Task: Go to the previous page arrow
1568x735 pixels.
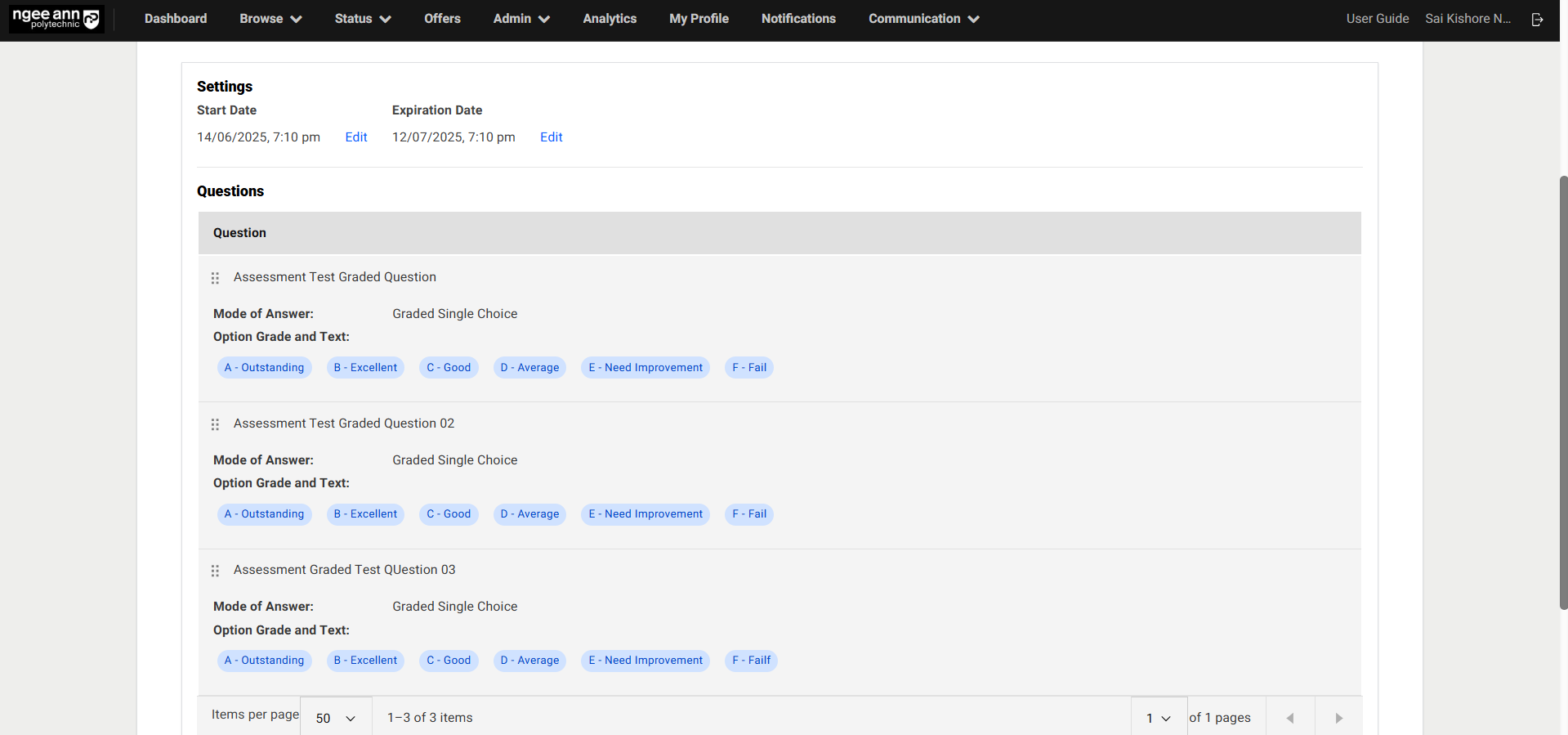Action: pyautogui.click(x=1290, y=718)
